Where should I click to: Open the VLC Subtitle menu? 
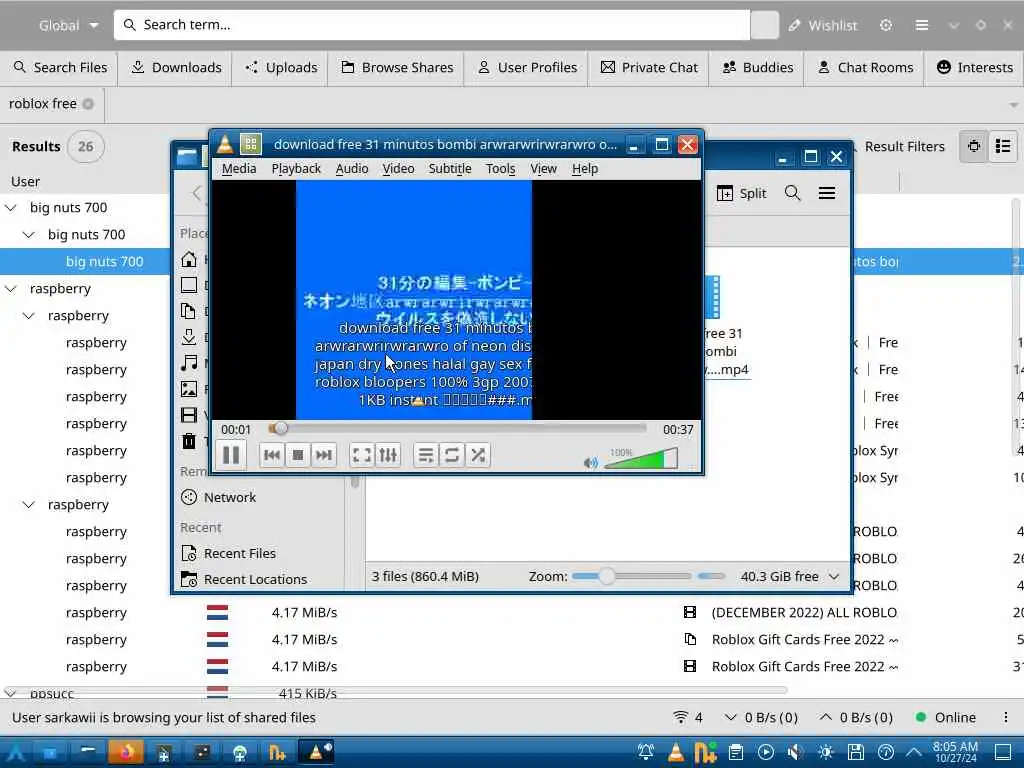point(450,168)
